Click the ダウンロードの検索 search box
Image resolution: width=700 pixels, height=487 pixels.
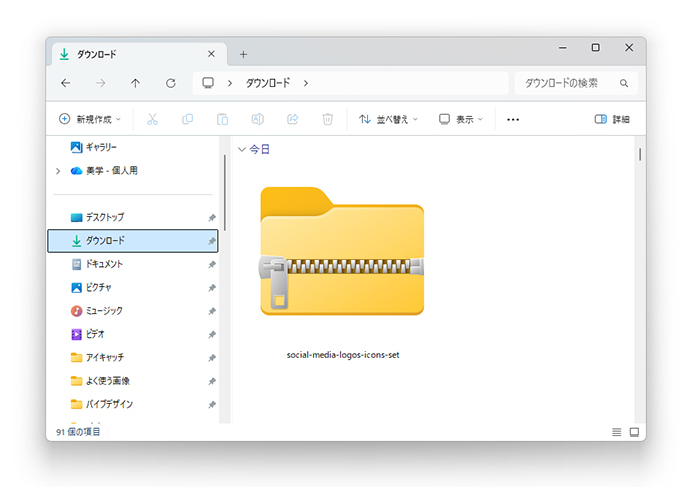(576, 83)
